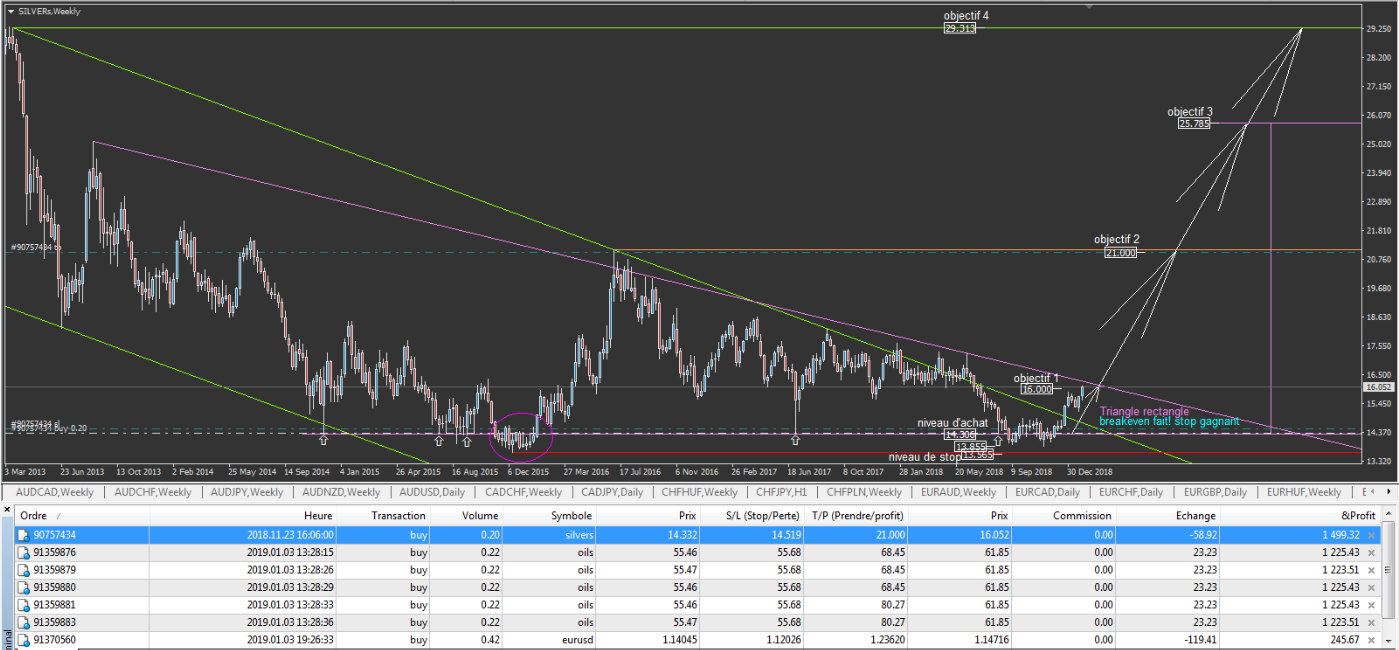Image resolution: width=1399 pixels, height=650 pixels.
Task: Close oils order 91359883 via x icon
Action: (1371, 622)
